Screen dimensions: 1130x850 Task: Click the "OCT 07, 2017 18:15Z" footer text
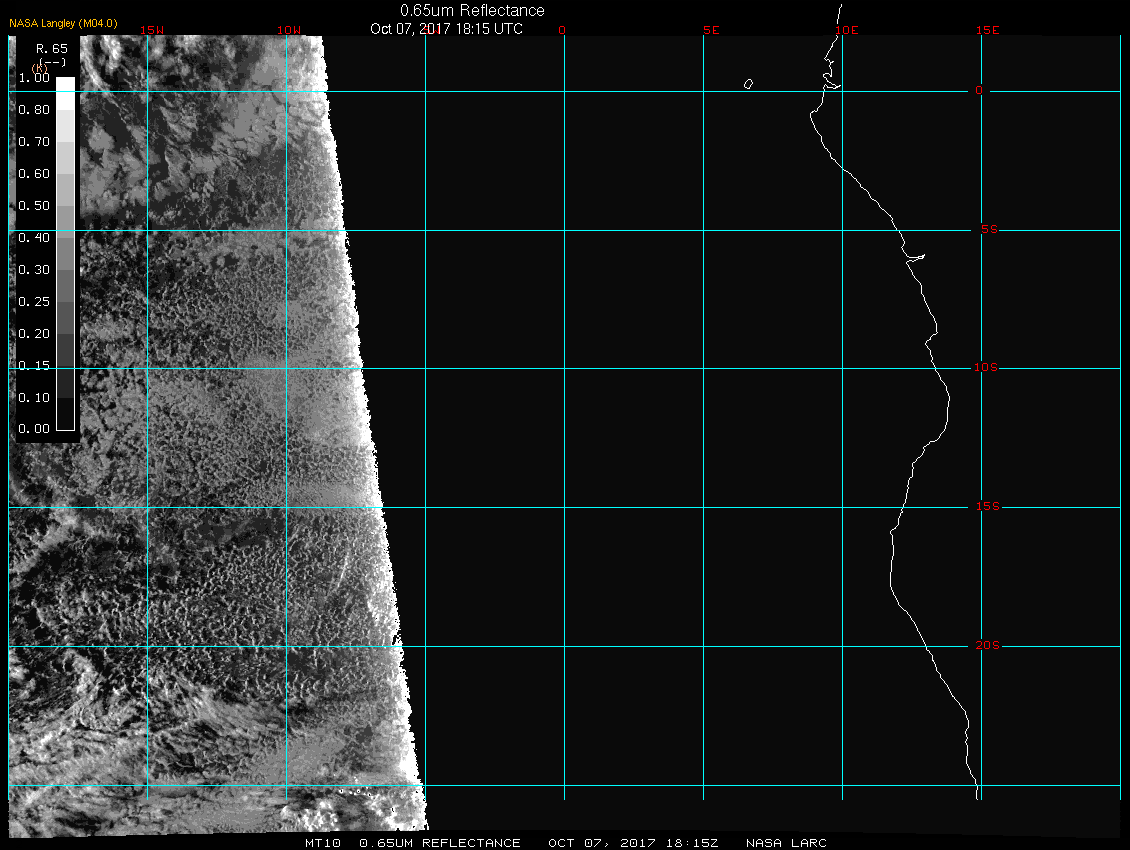pyautogui.click(x=633, y=843)
